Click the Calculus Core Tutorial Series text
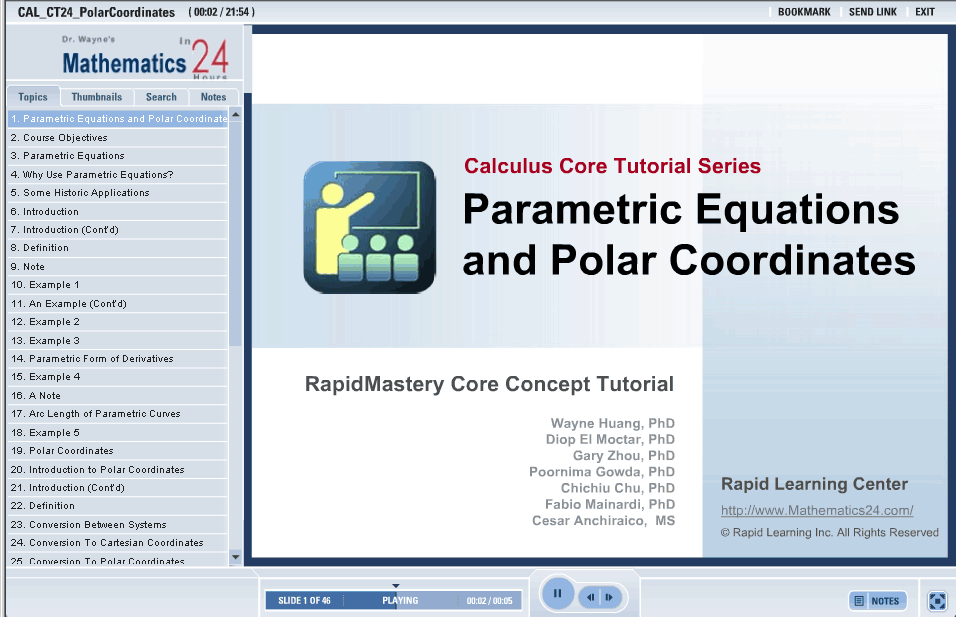Viewport: 956px width, 617px height. [x=612, y=166]
